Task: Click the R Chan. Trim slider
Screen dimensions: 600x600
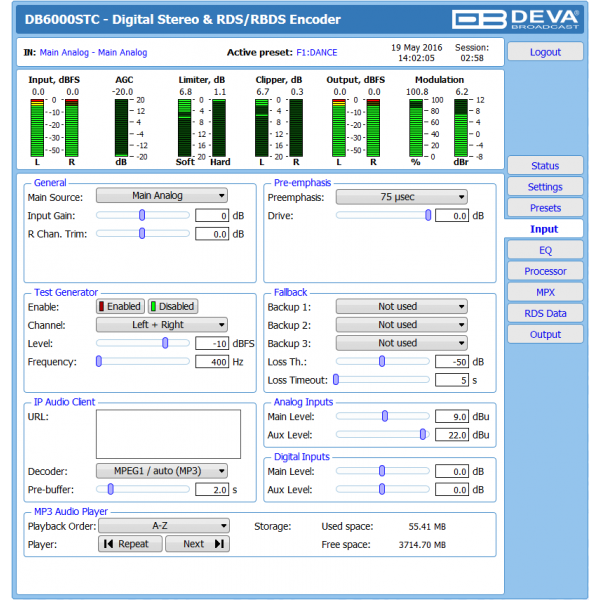Action: [x=143, y=233]
